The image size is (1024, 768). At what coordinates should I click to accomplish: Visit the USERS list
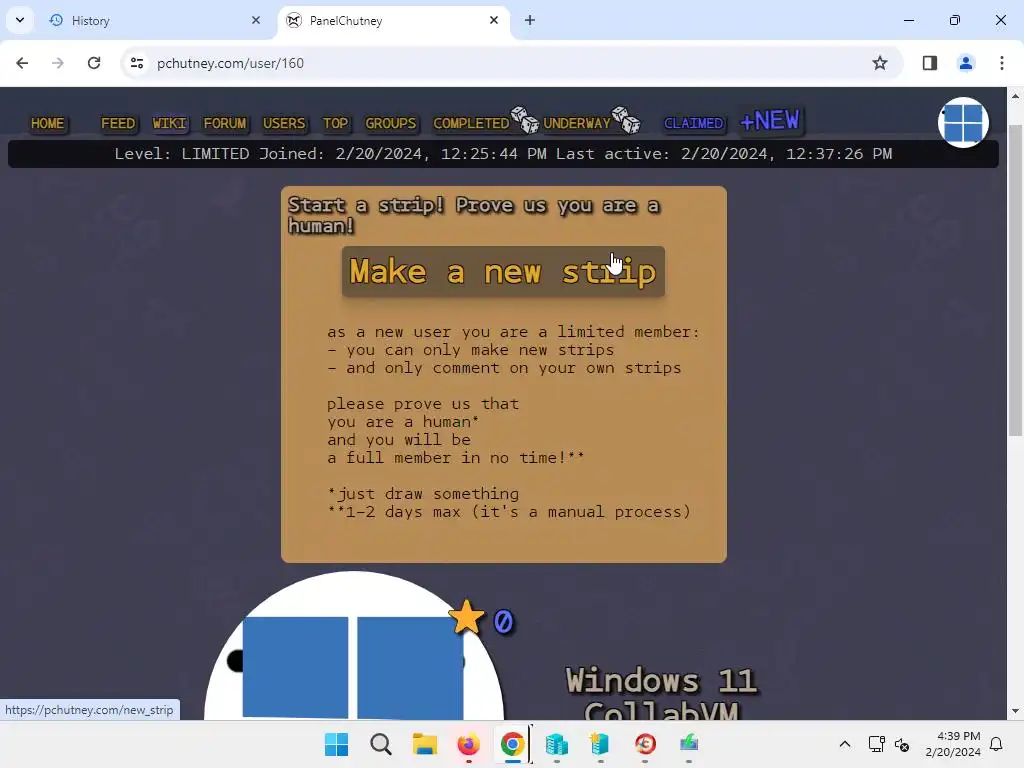click(283, 123)
